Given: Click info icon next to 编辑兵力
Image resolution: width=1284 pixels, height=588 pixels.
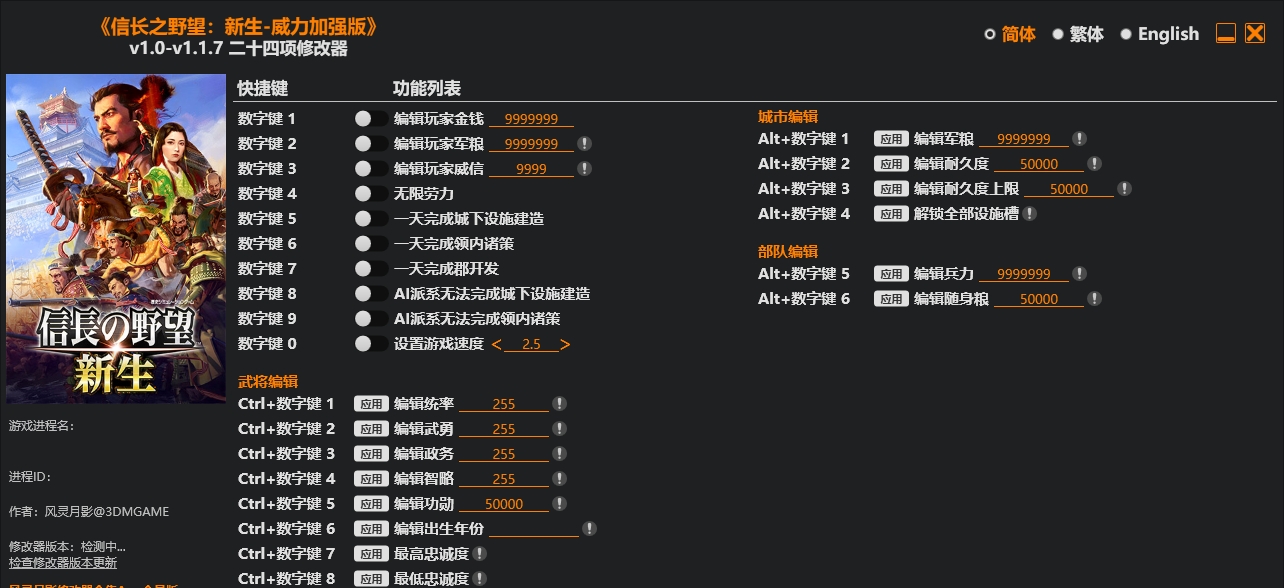Looking at the screenshot, I should click(x=1080, y=274).
